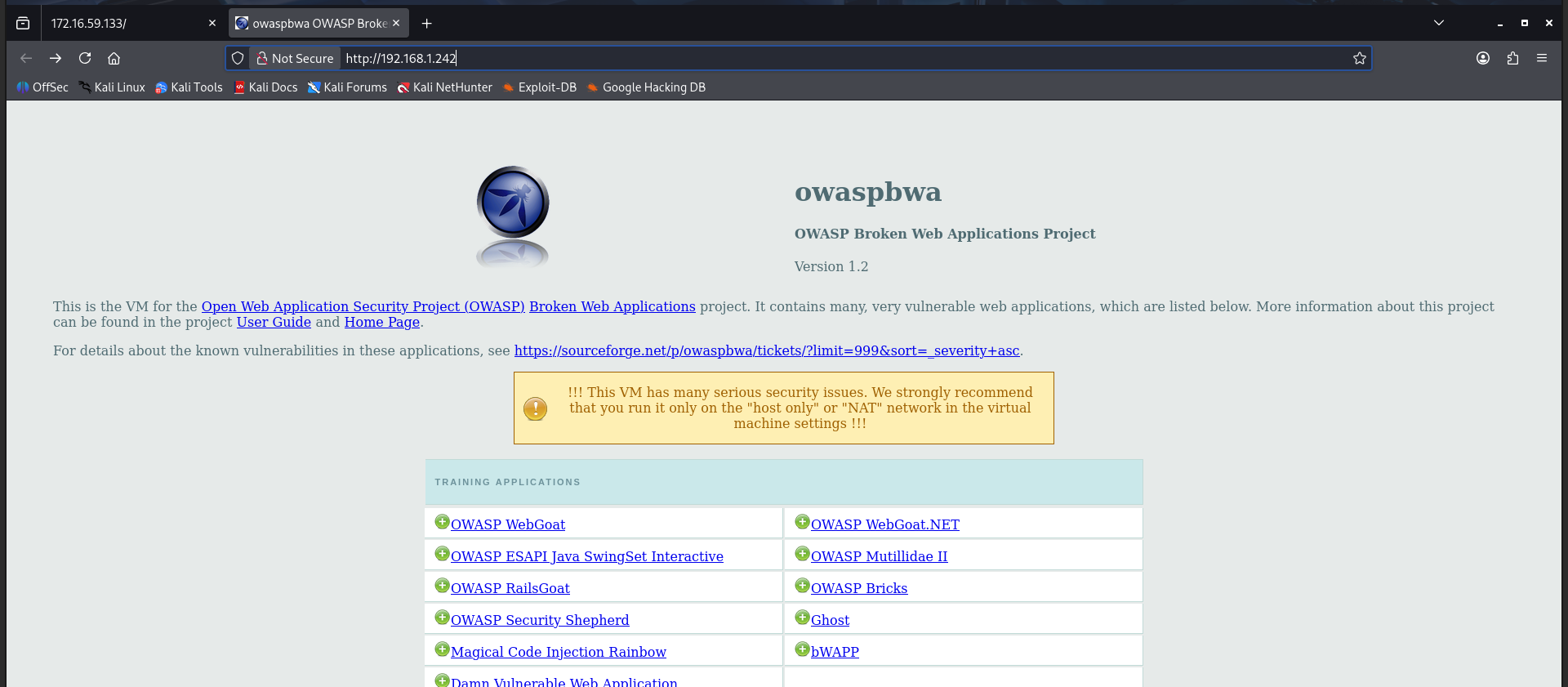Expand the list all tabs chevron
The height and width of the screenshot is (687, 1568).
coord(1439,23)
